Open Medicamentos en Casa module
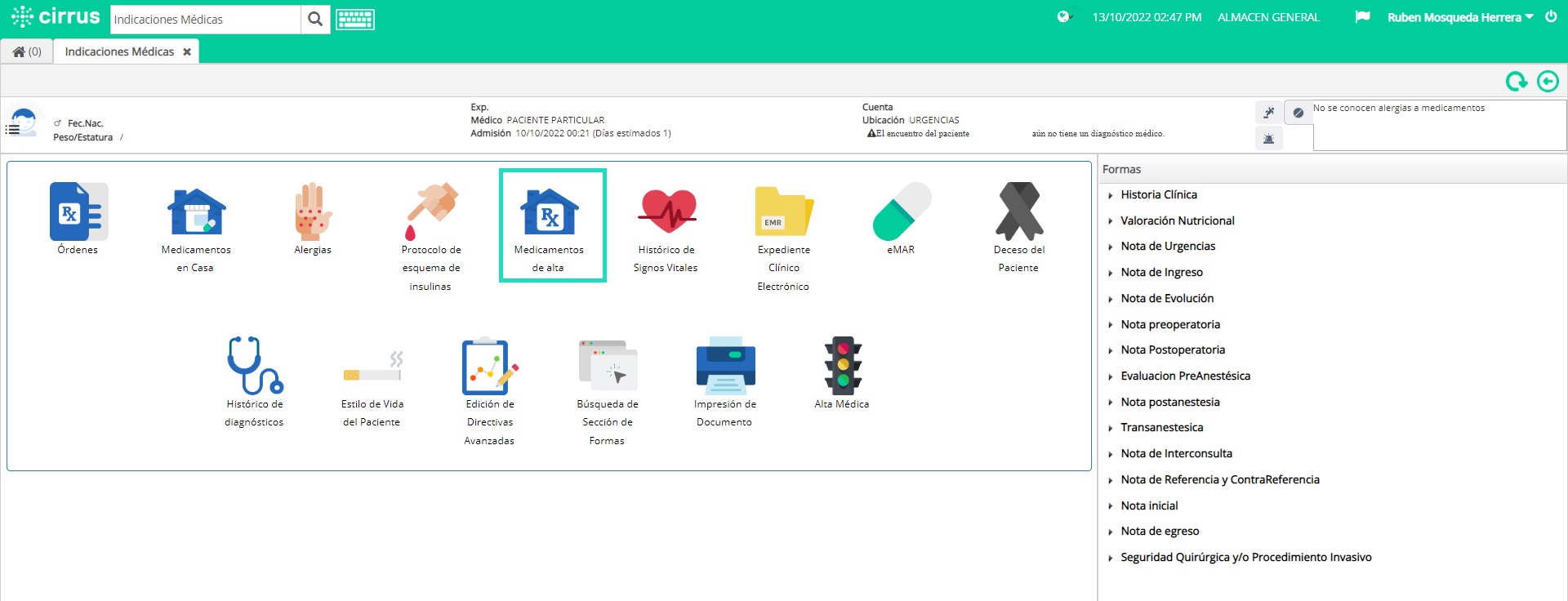This screenshot has width=1568, height=601. [196, 211]
